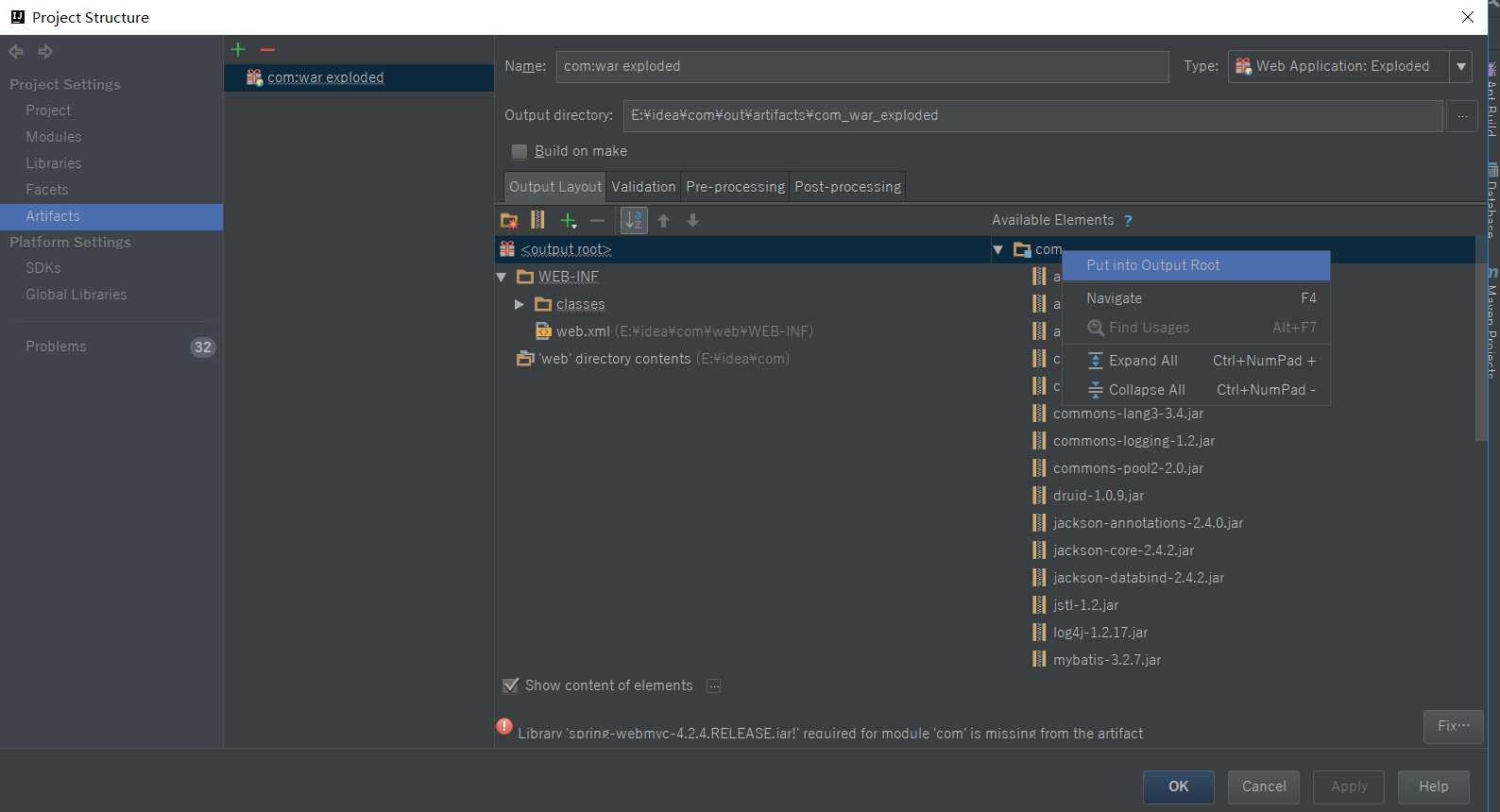The width and height of the screenshot is (1500, 812).
Task: Open Available Elements help question mark
Action: pos(1128,220)
